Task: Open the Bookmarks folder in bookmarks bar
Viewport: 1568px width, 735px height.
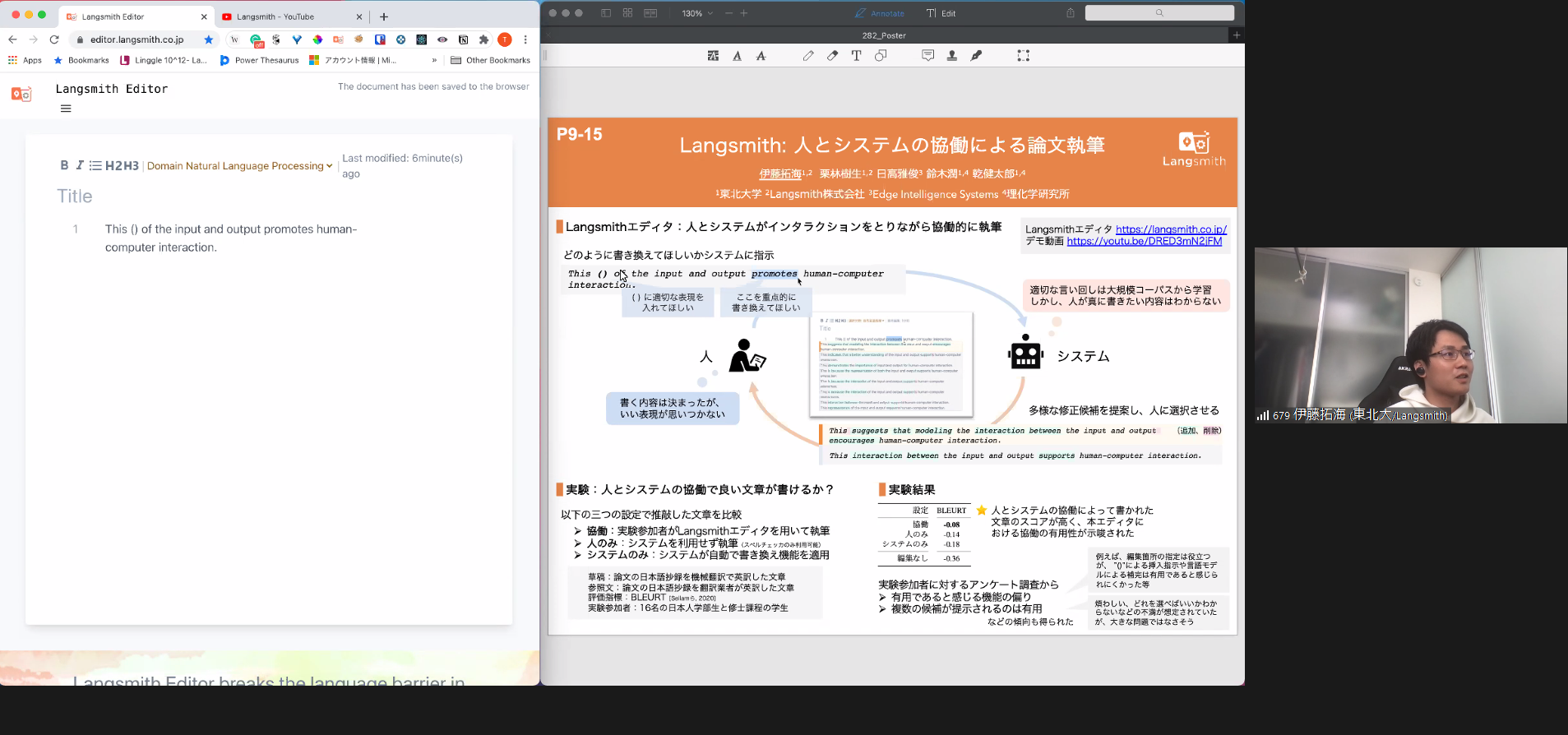Action: click(81, 60)
